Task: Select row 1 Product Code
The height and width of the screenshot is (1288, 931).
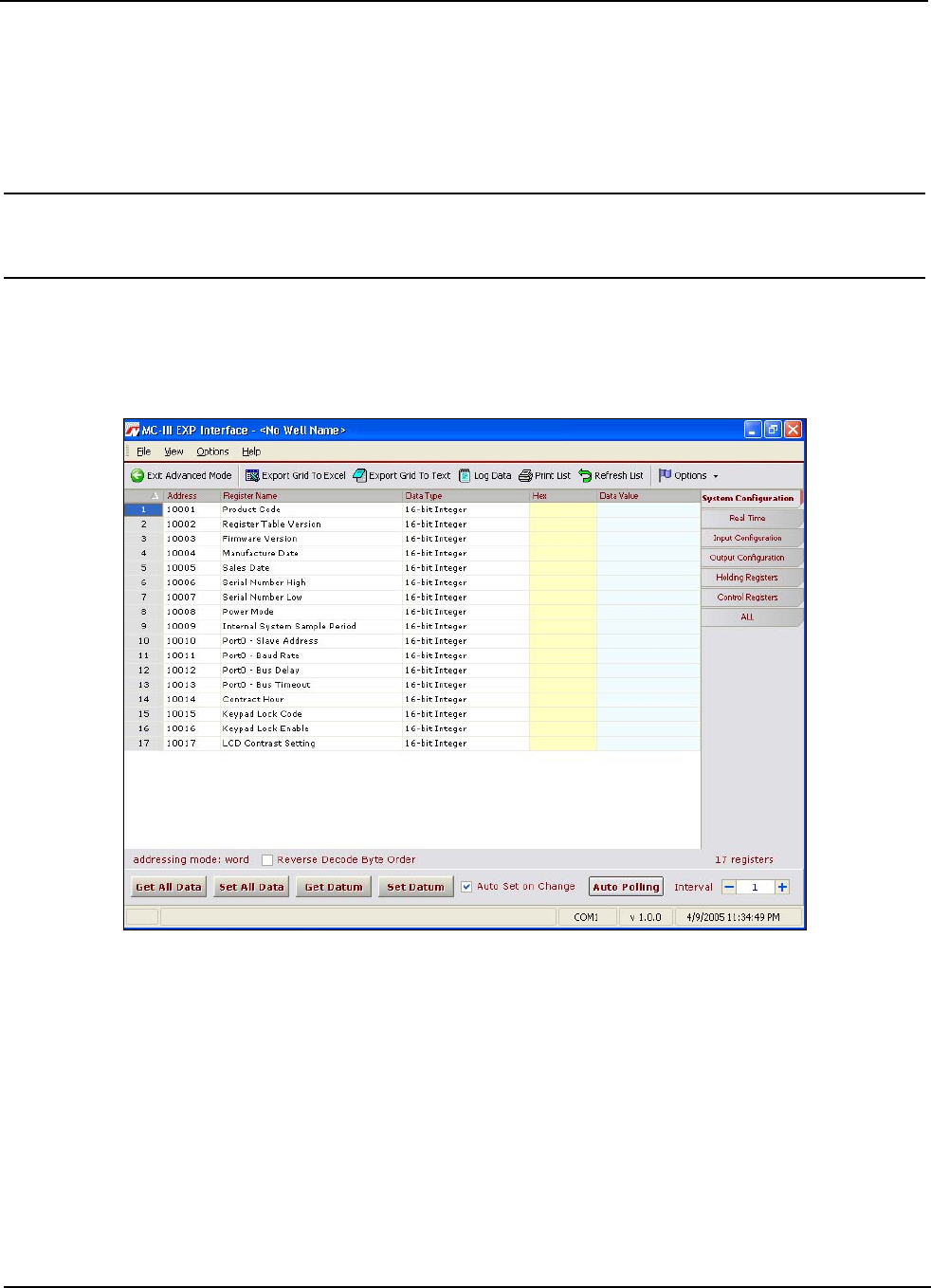Action: [x=412, y=509]
